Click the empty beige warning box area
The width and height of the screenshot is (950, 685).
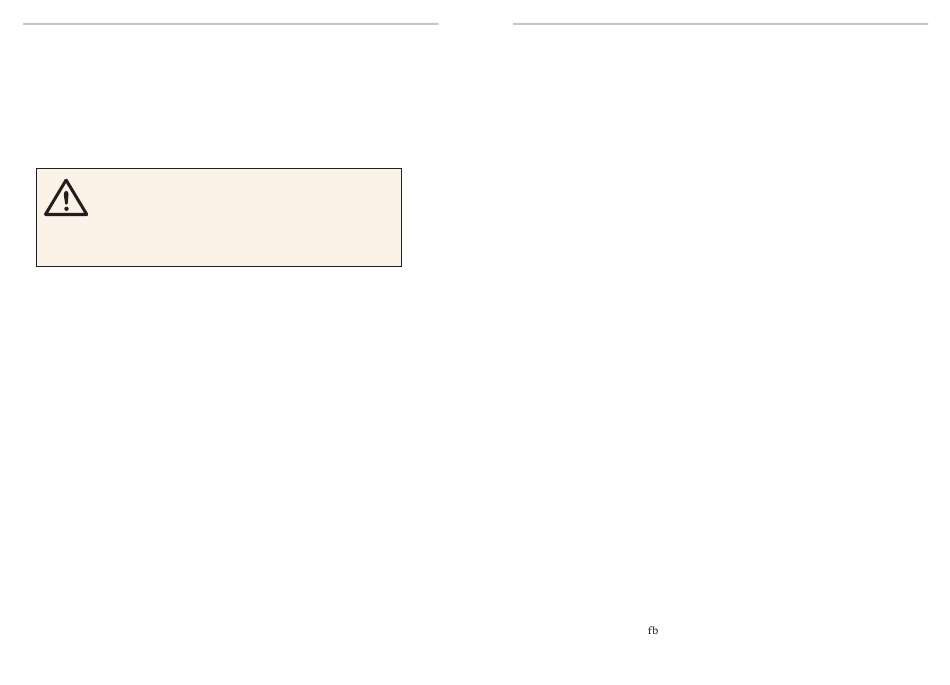242,217
